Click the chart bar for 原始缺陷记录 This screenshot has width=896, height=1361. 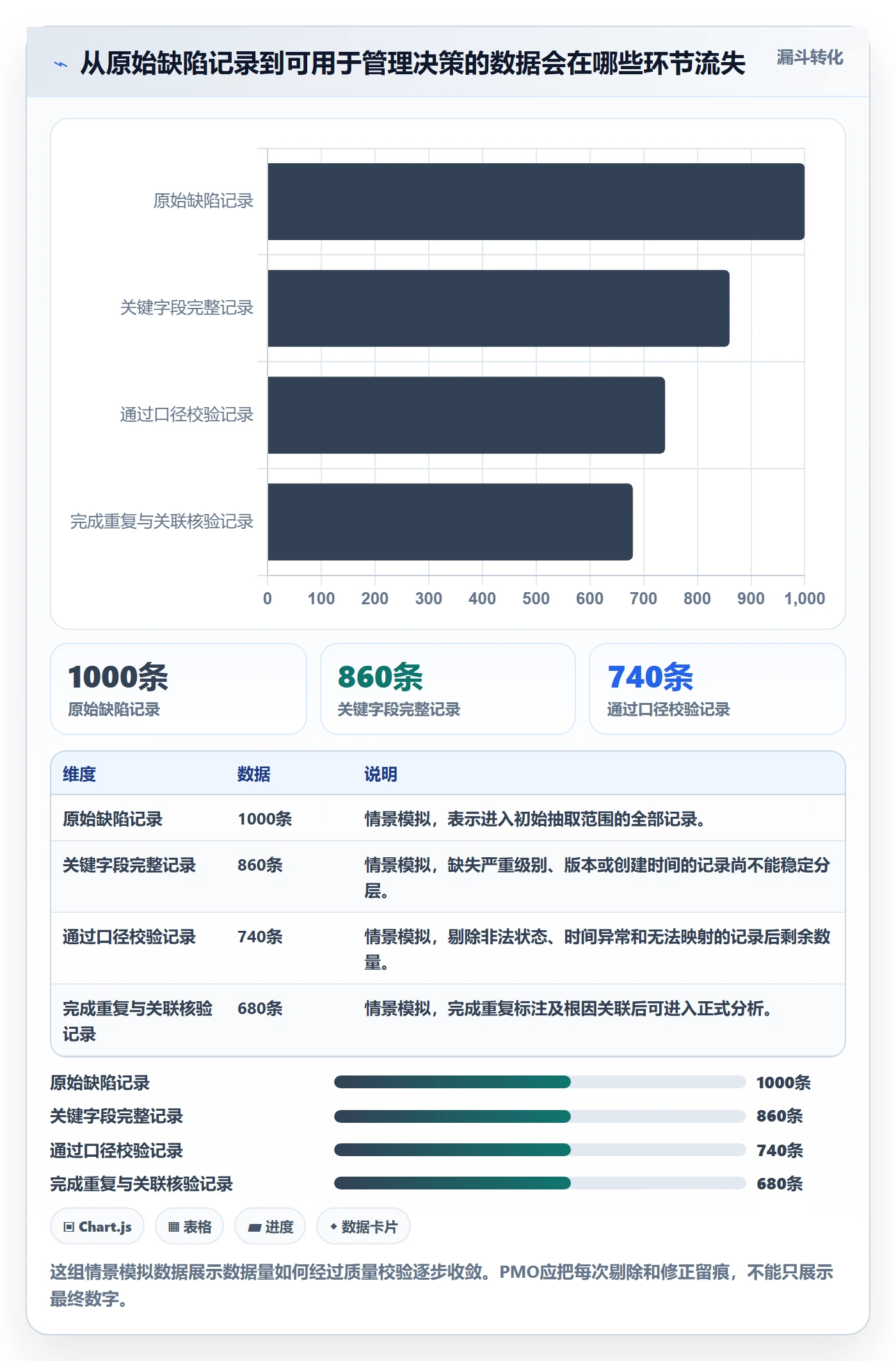[x=536, y=202]
